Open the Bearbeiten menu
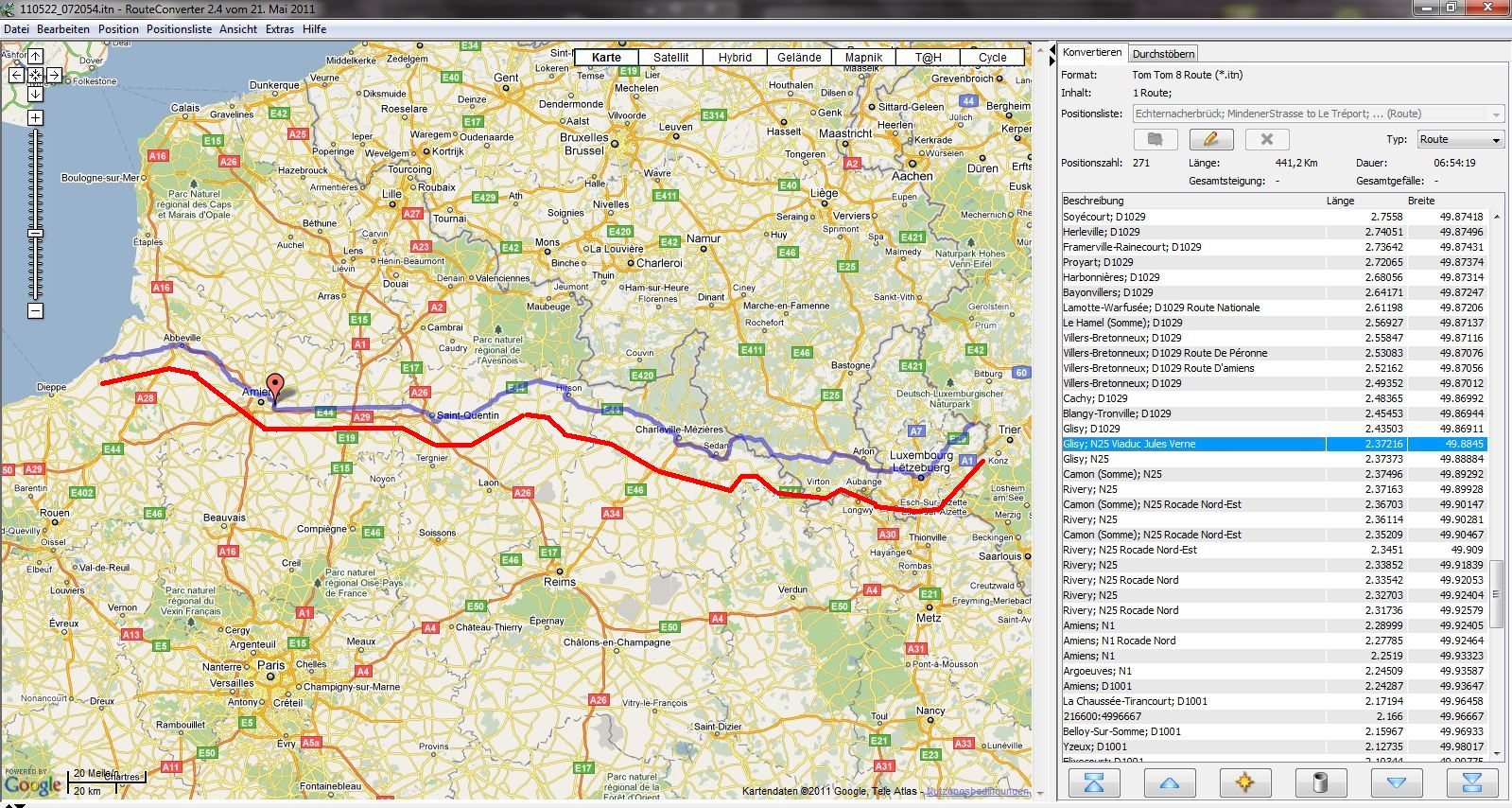The height and width of the screenshot is (808, 1512). click(63, 29)
